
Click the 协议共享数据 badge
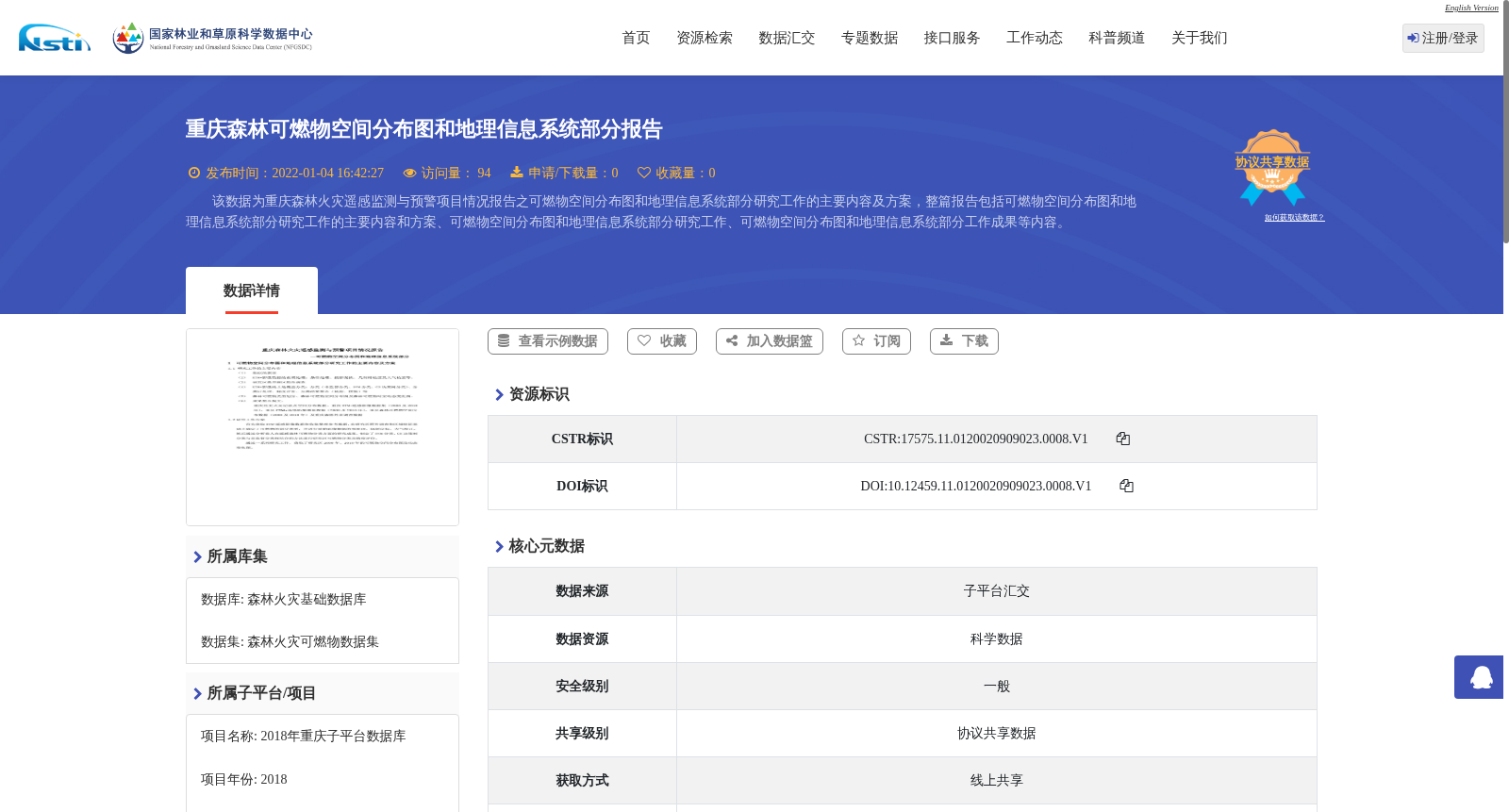(1272, 167)
